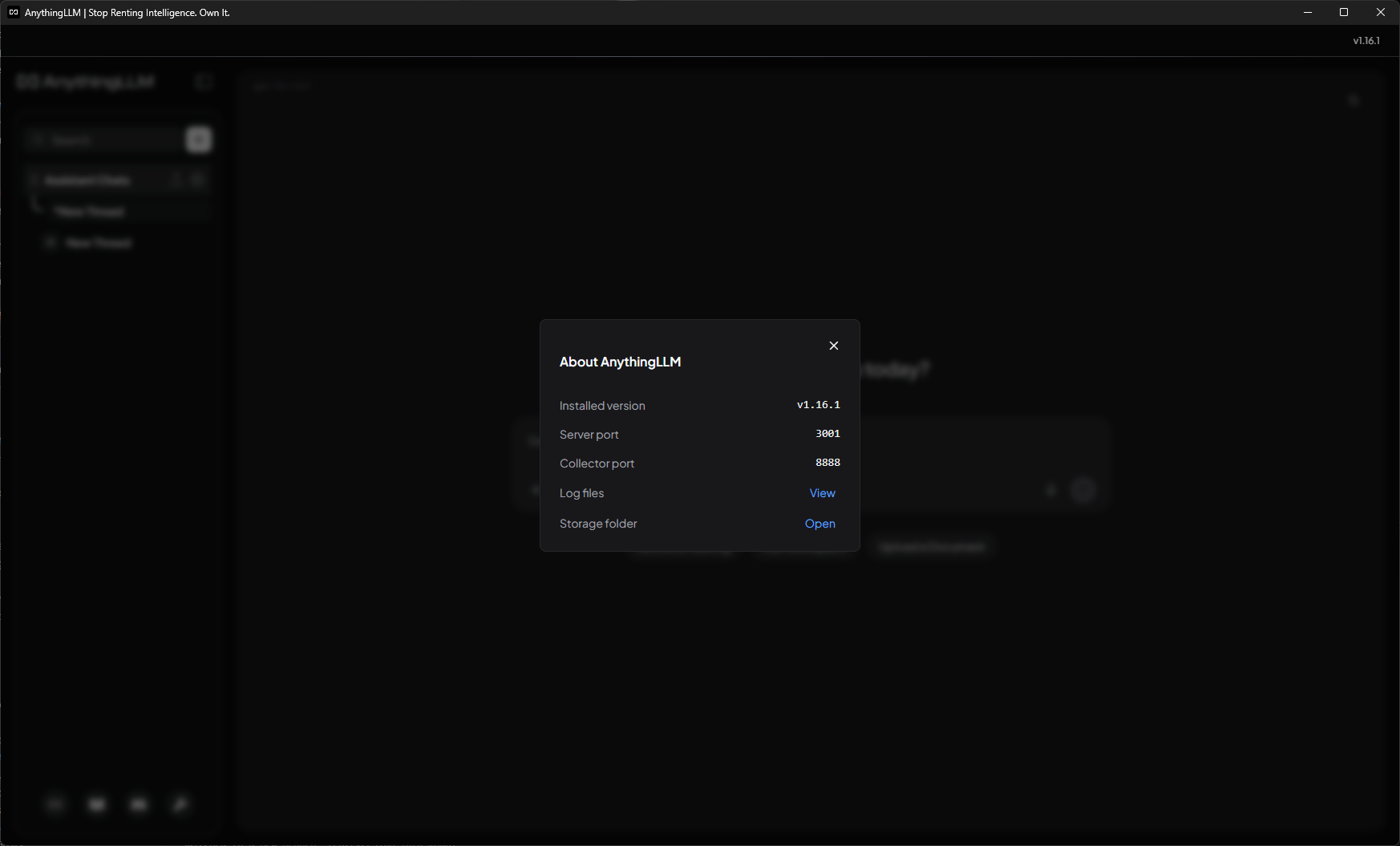Image resolution: width=1400 pixels, height=846 pixels.
Task: Click the workspace upload icon in sidebar
Action: (177, 180)
